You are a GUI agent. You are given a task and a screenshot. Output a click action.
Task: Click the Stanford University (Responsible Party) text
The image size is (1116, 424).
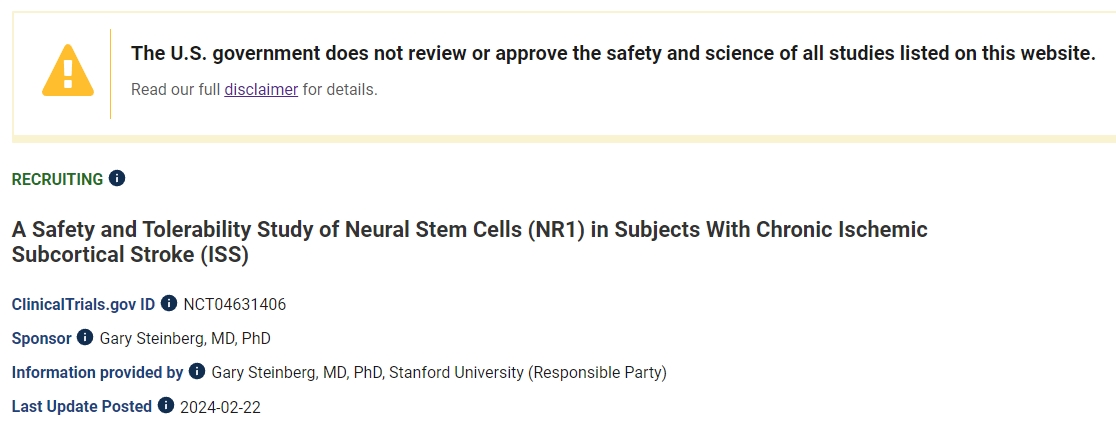pos(527,372)
